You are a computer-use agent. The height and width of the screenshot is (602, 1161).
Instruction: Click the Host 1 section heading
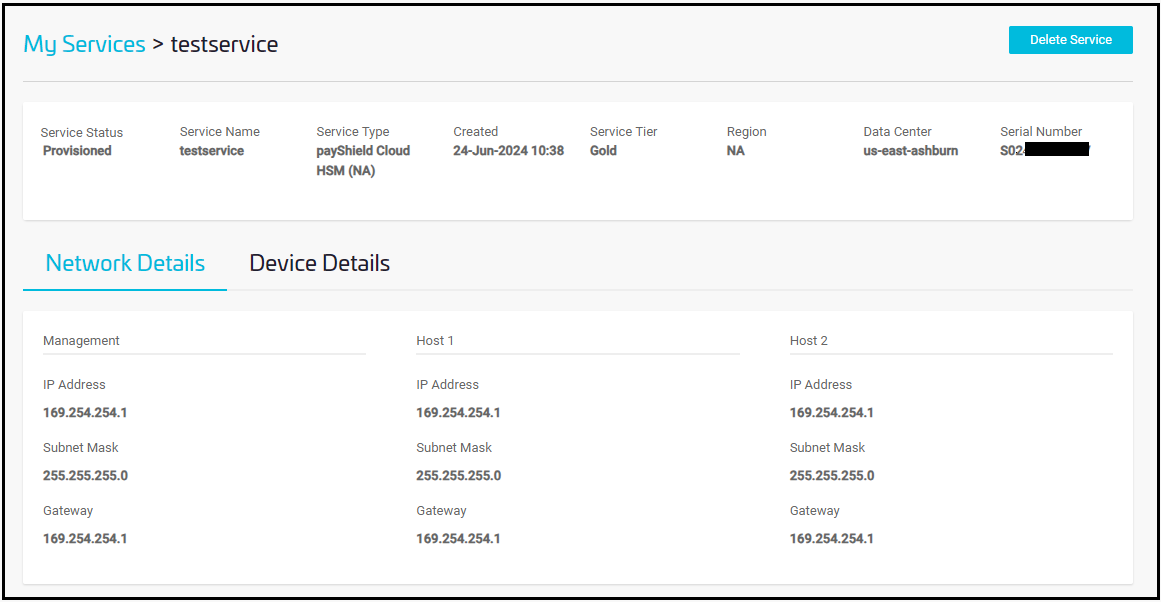coord(435,341)
